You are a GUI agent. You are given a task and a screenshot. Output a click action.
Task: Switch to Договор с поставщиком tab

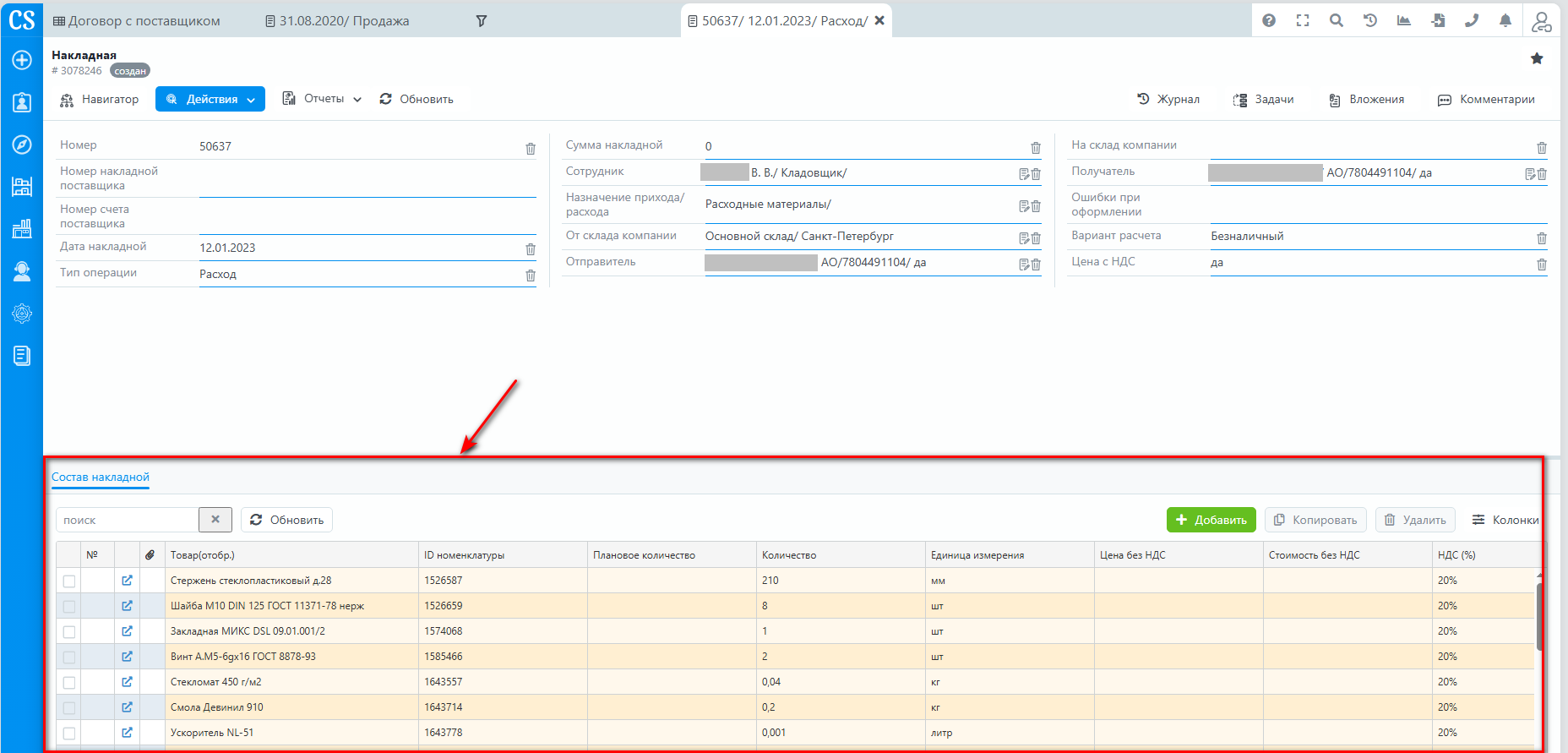137,21
